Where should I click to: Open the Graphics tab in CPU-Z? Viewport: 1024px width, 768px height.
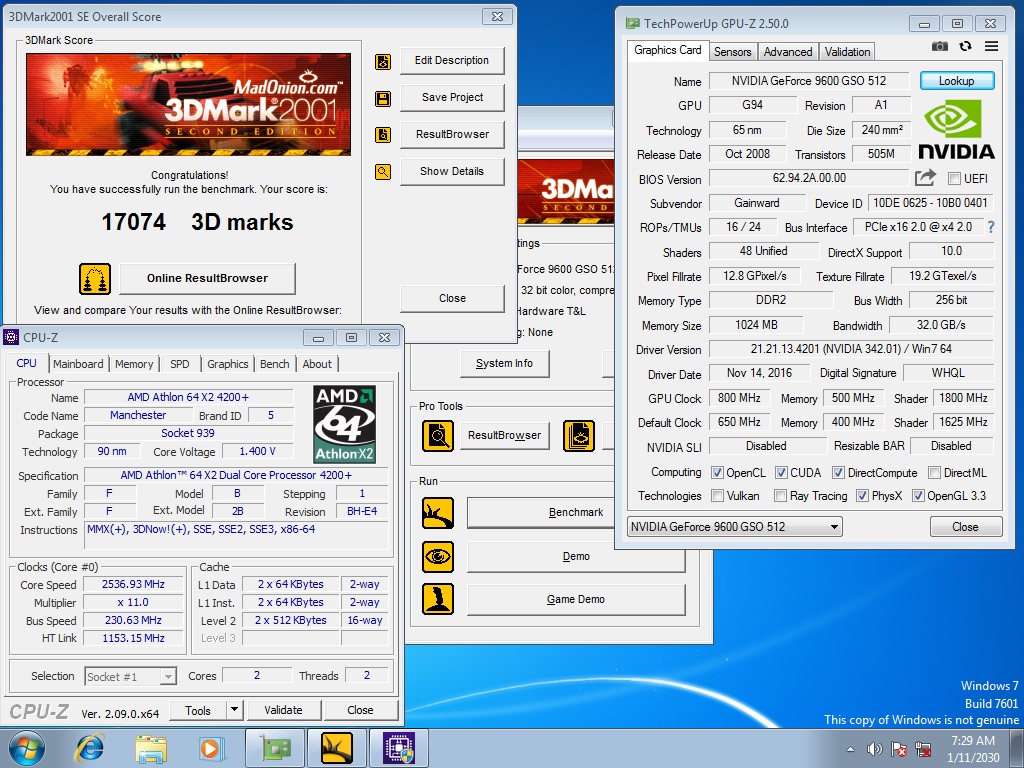point(227,364)
